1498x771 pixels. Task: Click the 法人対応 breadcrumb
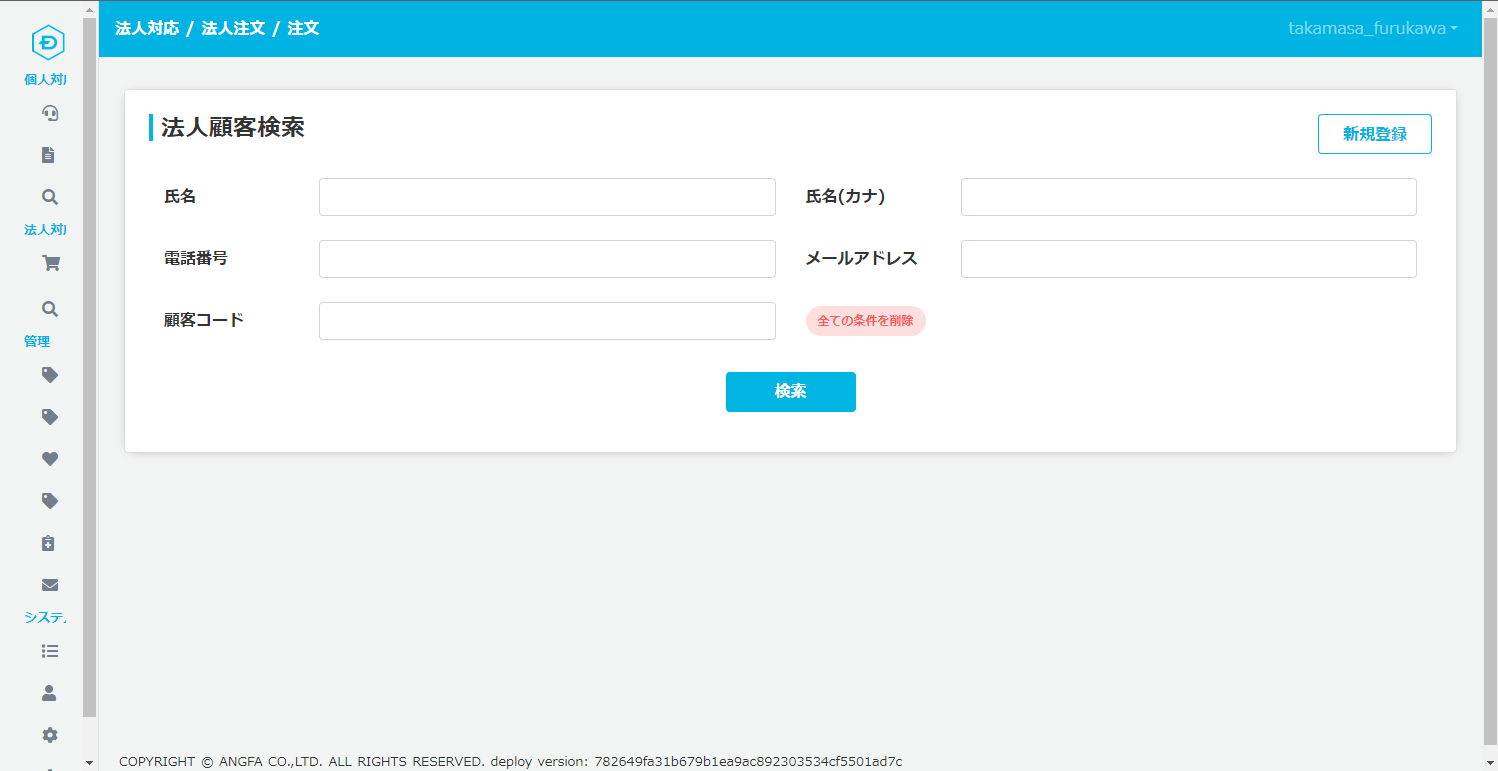147,28
